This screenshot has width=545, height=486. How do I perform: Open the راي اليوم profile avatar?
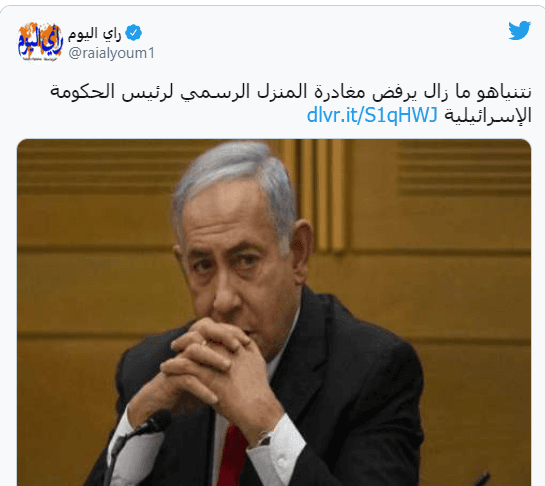40,42
